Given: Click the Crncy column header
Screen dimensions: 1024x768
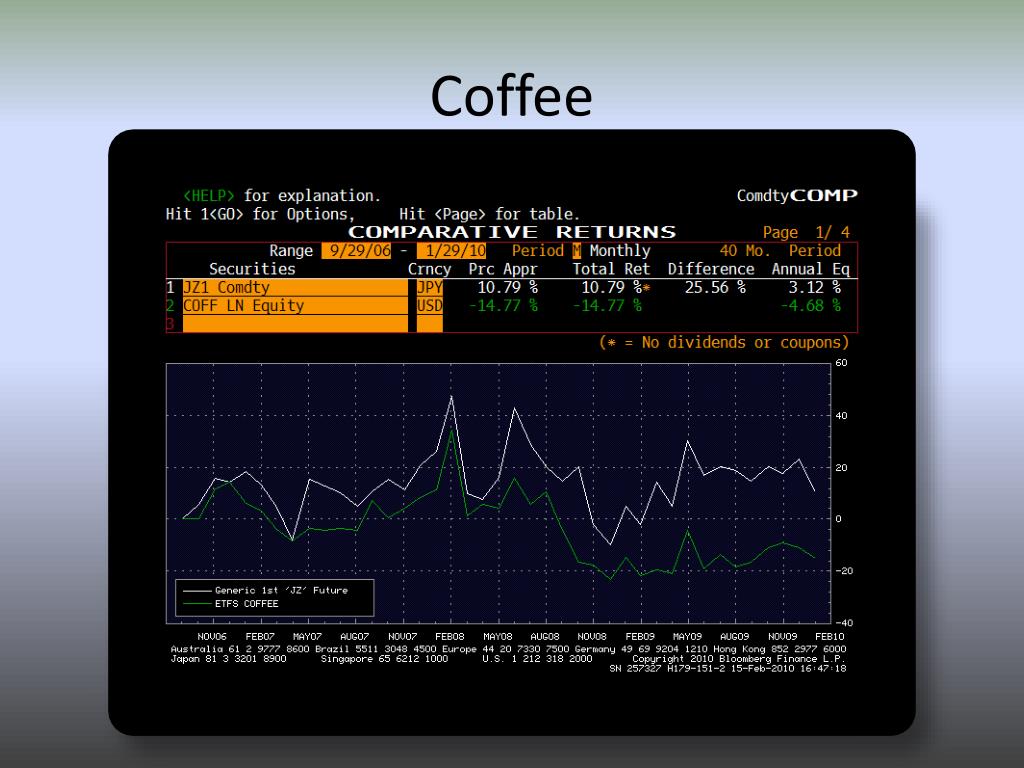Looking at the screenshot, I should [429, 269].
